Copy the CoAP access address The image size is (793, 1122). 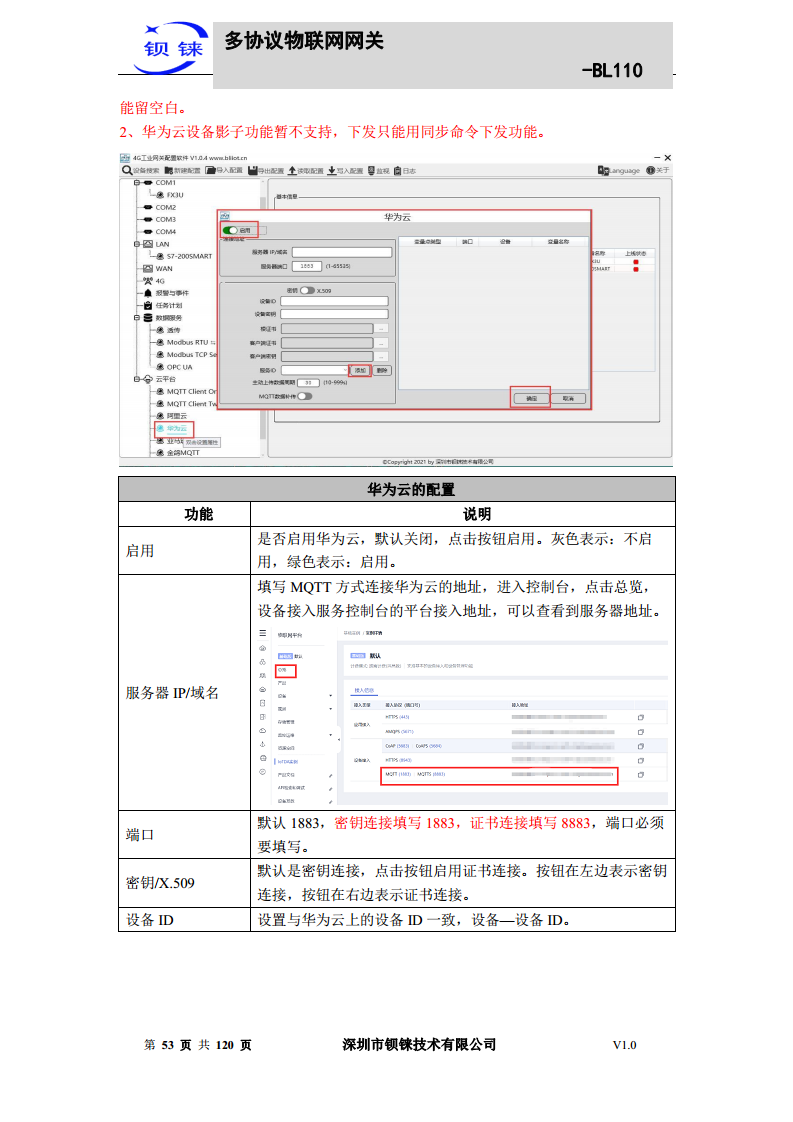641,746
